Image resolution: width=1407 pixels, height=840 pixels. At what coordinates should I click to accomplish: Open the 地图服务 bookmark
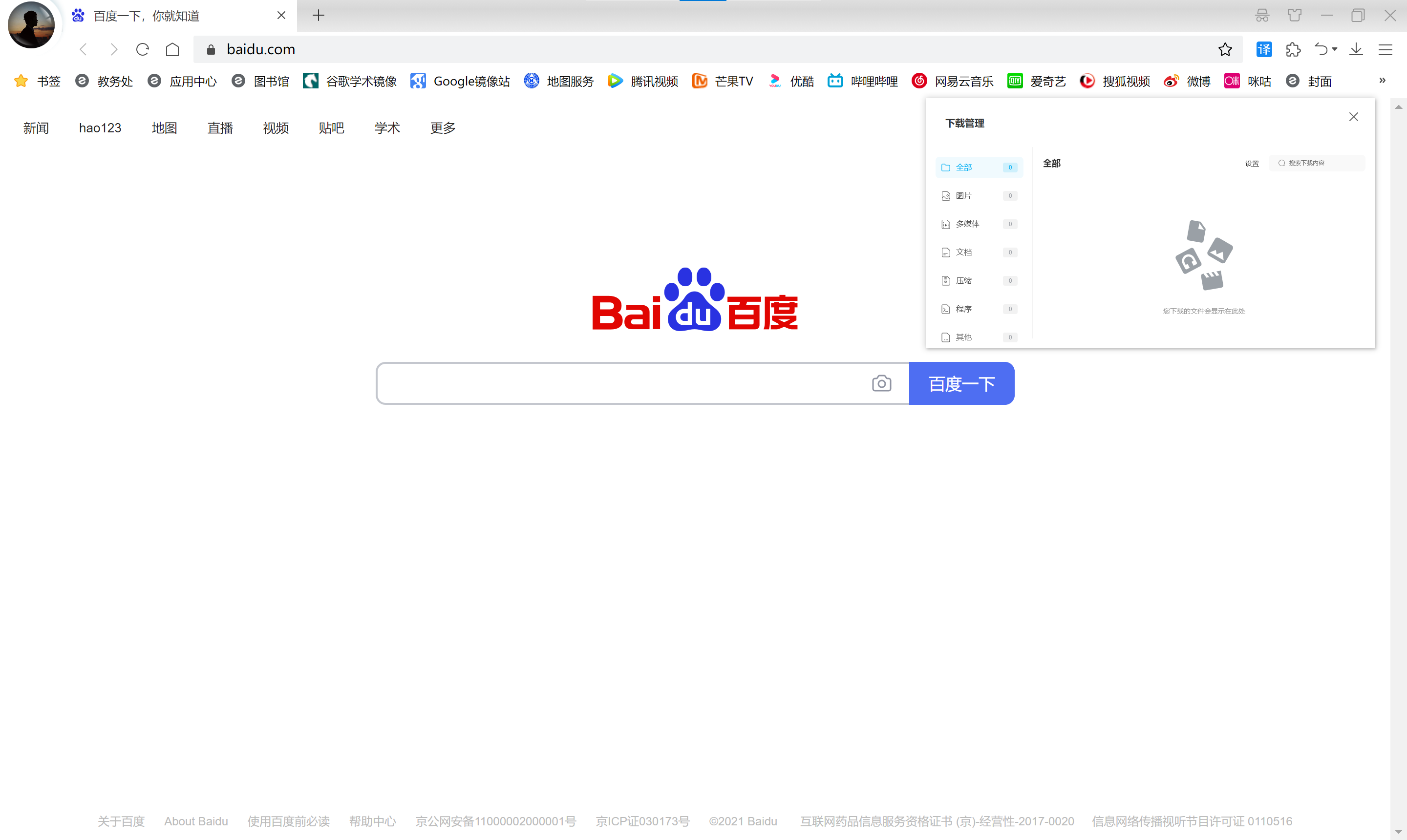559,81
